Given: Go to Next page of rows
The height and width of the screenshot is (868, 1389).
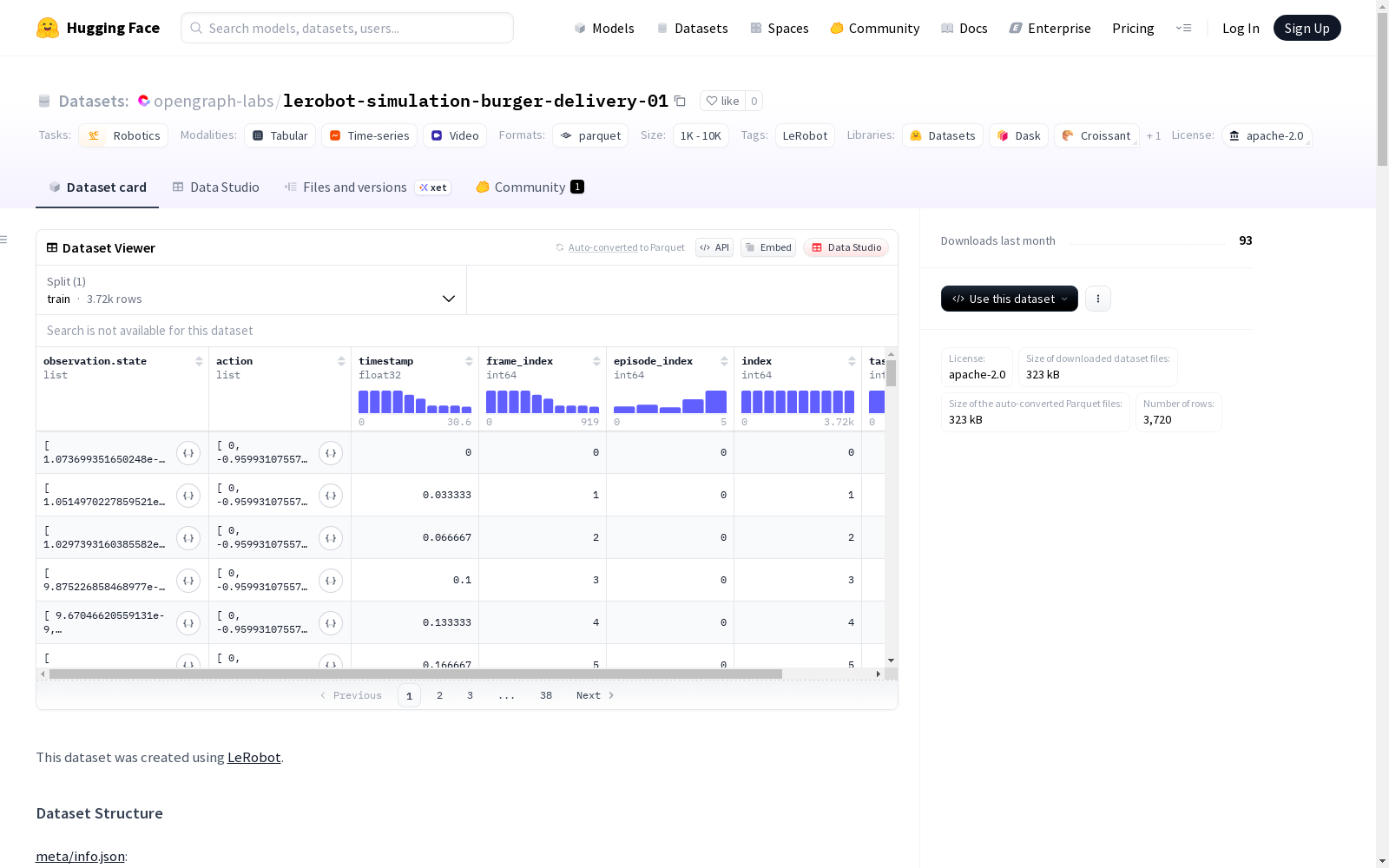Looking at the screenshot, I should point(596,695).
